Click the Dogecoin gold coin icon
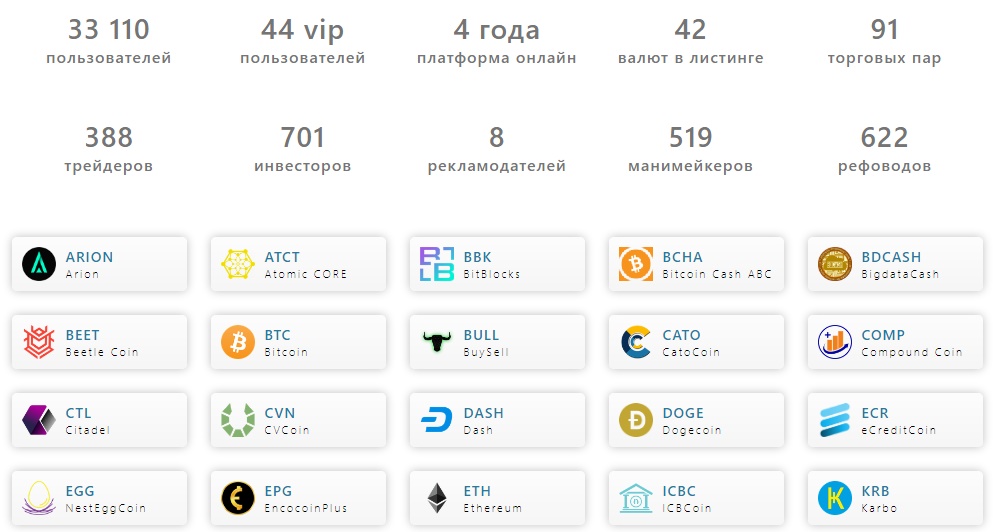993x532 pixels. click(635, 420)
